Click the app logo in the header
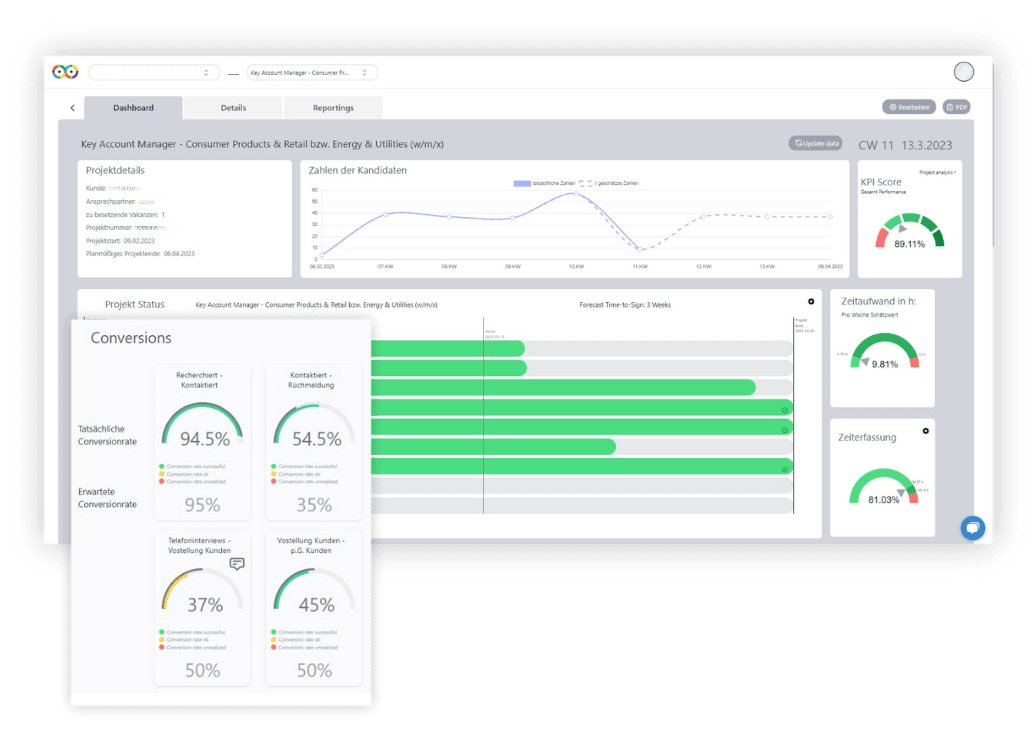This screenshot has width=1034, height=735. click(x=65, y=72)
